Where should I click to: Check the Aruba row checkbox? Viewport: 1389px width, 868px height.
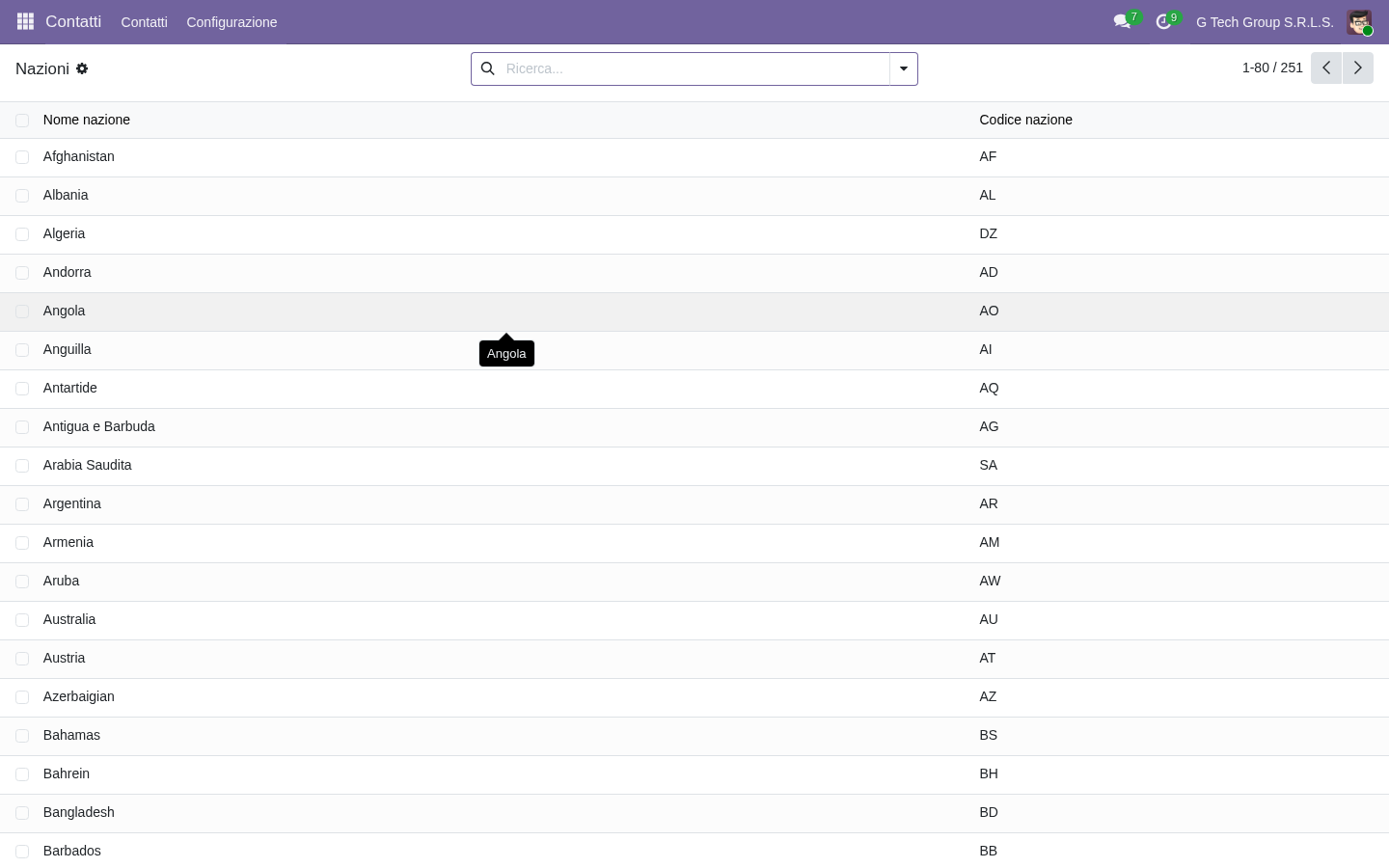[x=22, y=582]
